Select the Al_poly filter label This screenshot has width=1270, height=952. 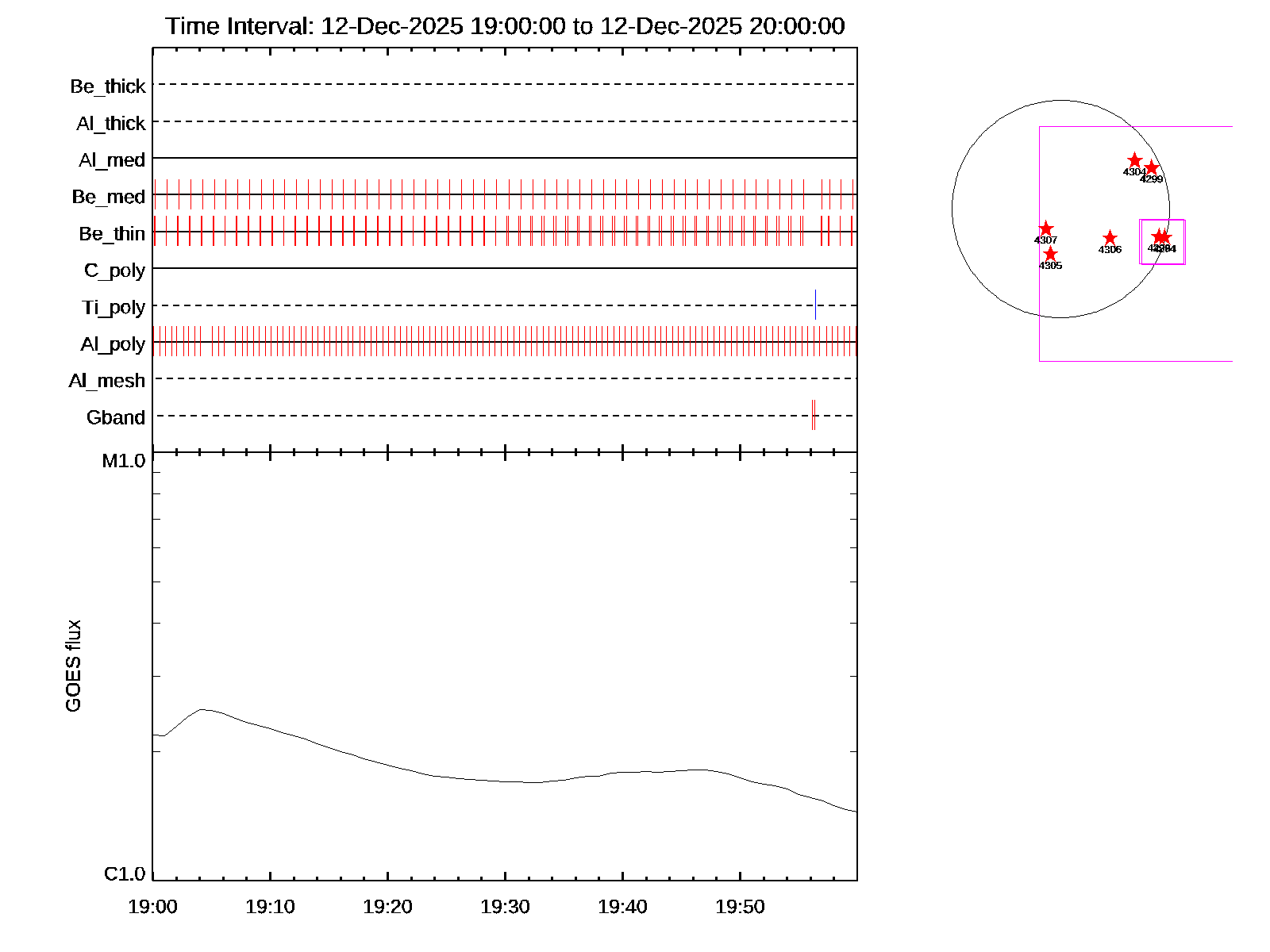113,344
